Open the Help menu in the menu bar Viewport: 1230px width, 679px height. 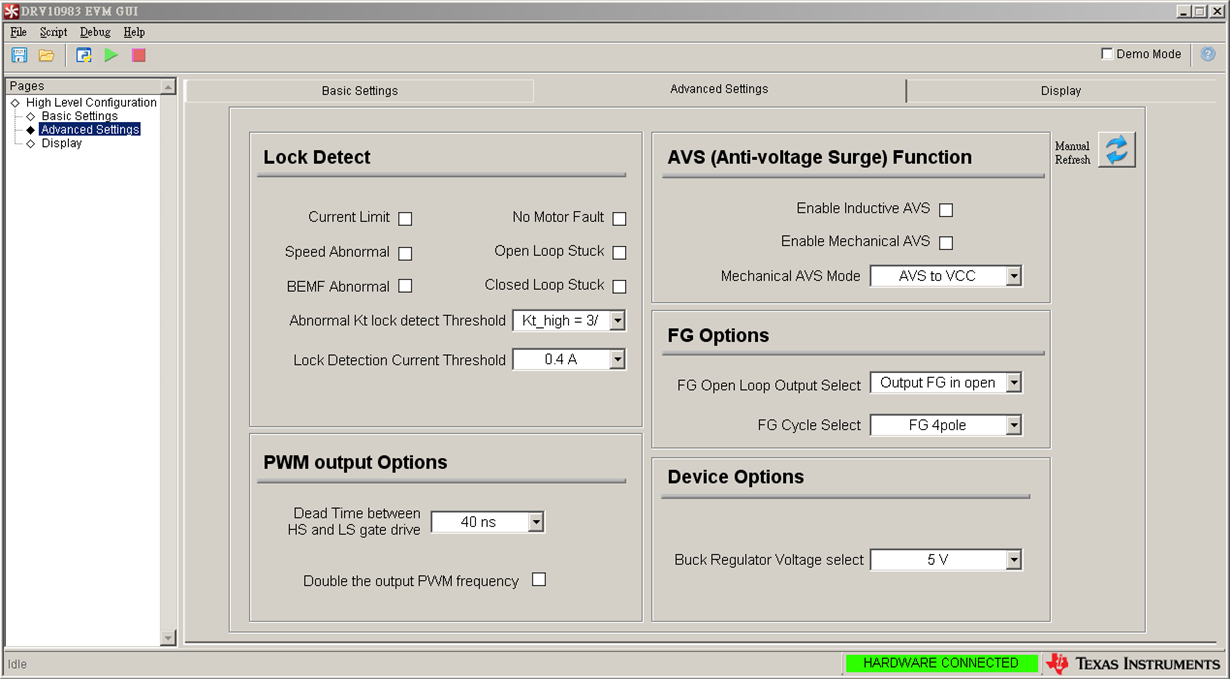click(x=134, y=32)
